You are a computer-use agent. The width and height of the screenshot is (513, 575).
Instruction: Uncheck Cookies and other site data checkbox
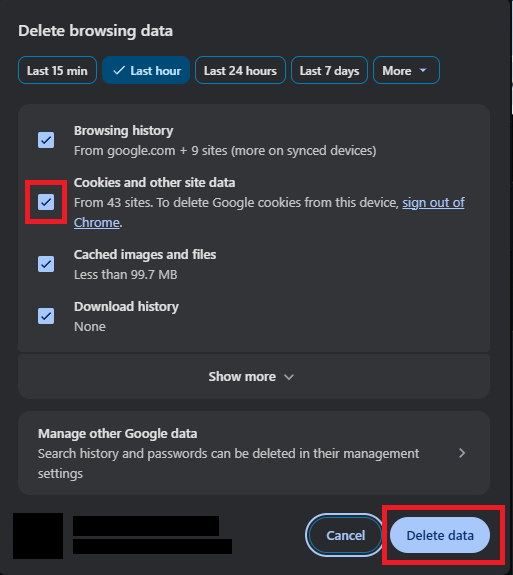[x=46, y=202]
